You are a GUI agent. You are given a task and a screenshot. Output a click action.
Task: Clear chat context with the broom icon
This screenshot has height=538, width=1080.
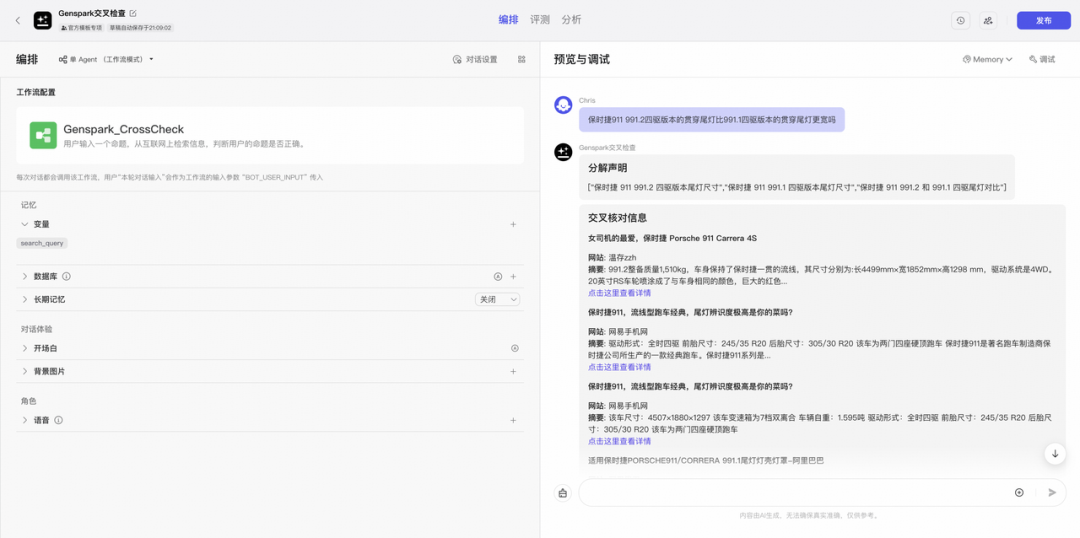point(563,493)
